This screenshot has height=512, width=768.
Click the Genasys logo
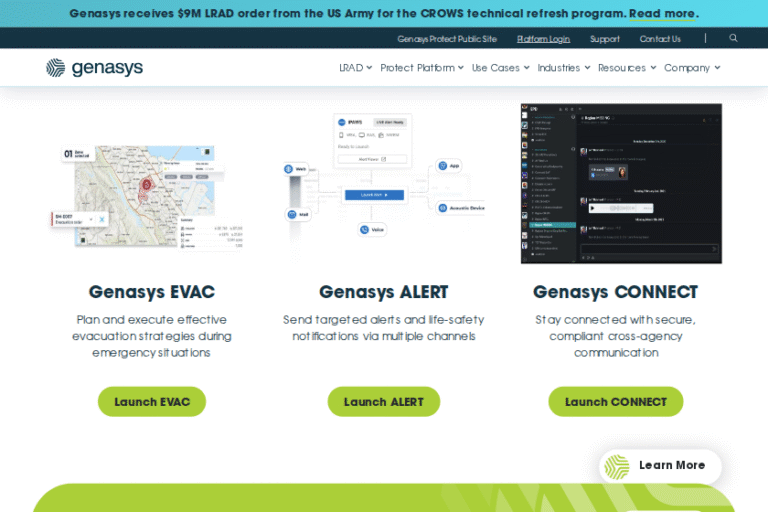[94, 68]
